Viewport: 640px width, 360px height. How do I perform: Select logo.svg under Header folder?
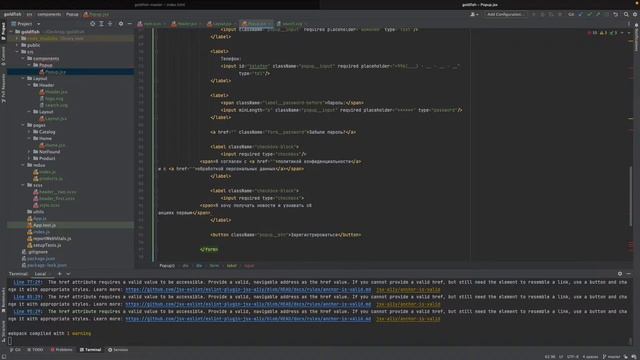click(54, 98)
